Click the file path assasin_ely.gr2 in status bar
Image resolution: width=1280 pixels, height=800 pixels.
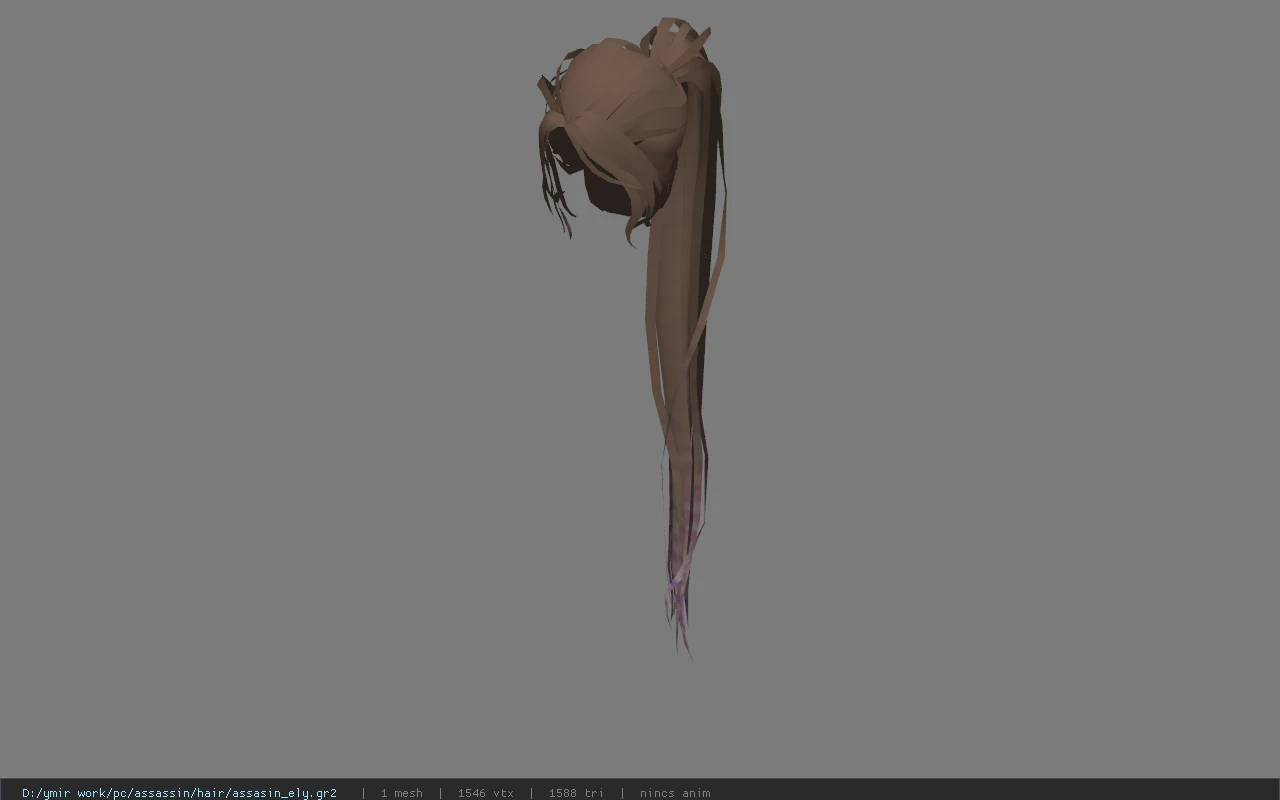click(x=179, y=793)
